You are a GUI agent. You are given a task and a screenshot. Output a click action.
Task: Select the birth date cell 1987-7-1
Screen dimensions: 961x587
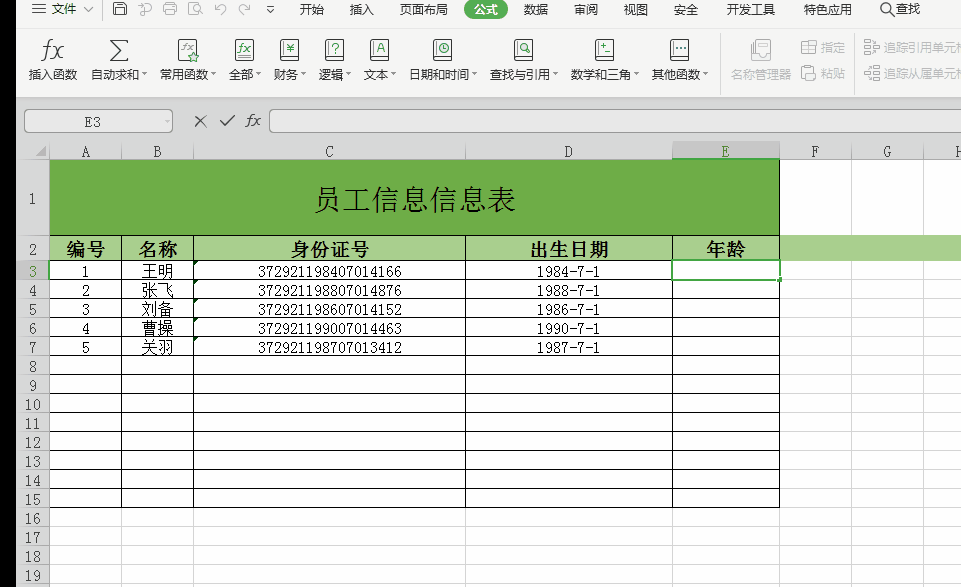[569, 347]
